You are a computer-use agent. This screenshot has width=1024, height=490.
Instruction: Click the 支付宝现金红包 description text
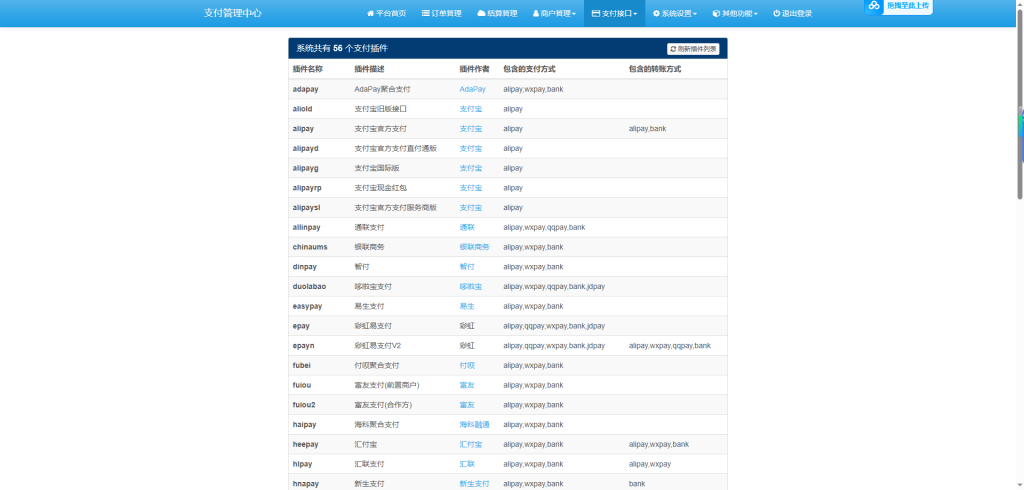point(381,188)
